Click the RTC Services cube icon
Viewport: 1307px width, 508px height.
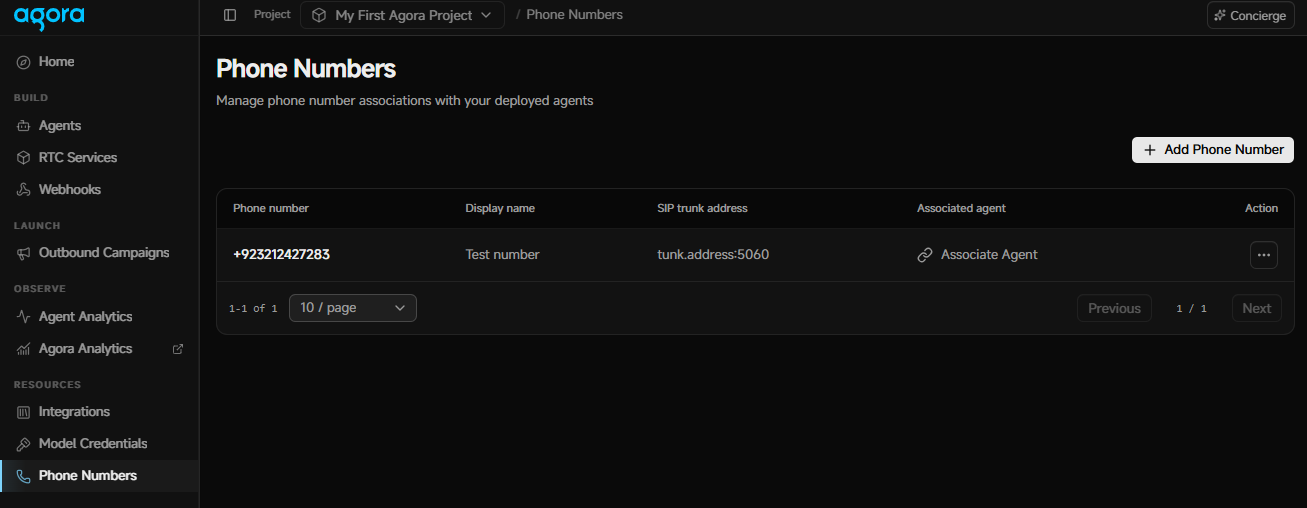coord(24,158)
